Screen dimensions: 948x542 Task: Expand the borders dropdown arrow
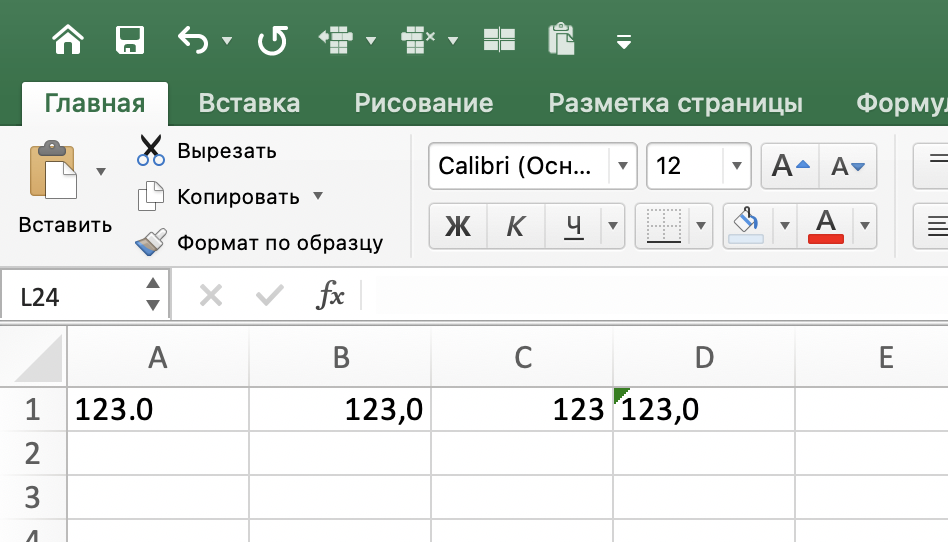click(701, 226)
